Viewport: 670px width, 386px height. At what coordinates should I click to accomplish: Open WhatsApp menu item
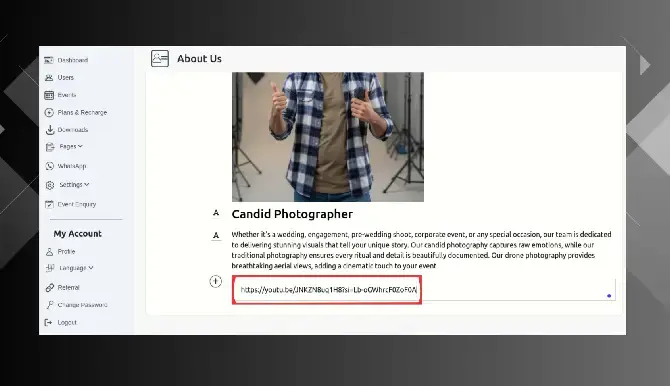[x=72, y=166]
